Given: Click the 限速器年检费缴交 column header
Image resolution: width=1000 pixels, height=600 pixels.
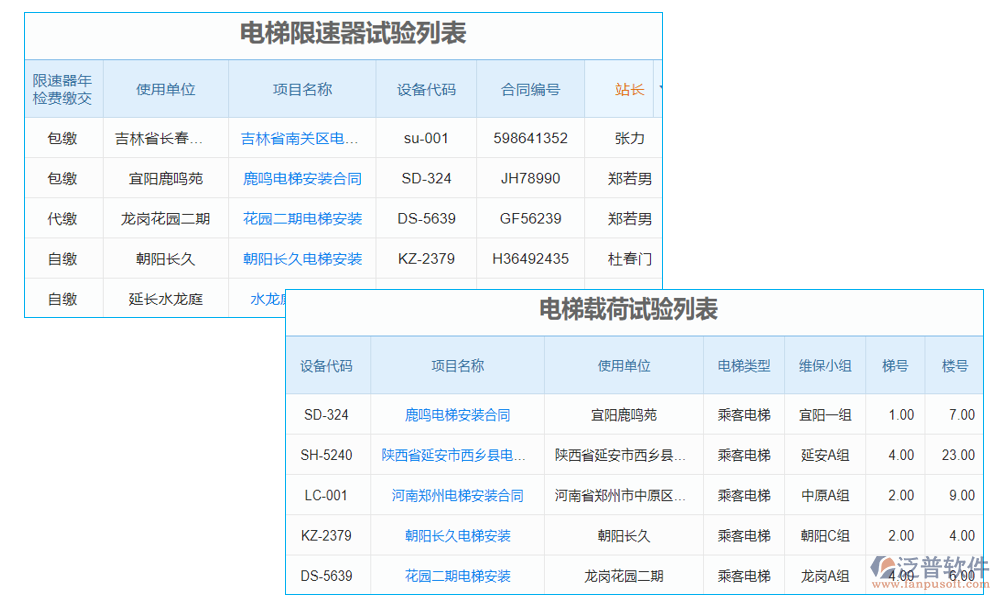Looking at the screenshot, I should pyautogui.click(x=64, y=88).
